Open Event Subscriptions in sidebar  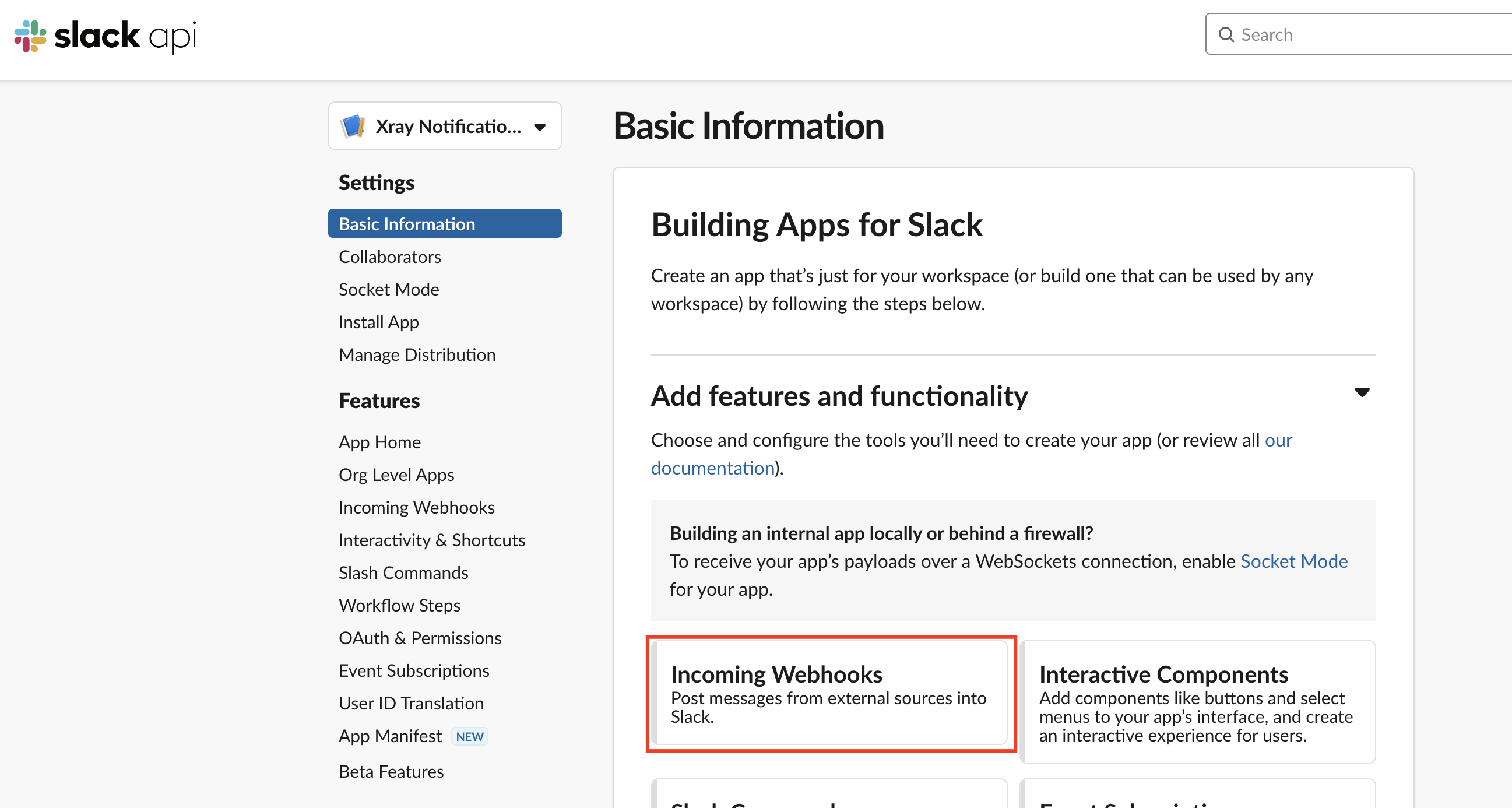[414, 670]
